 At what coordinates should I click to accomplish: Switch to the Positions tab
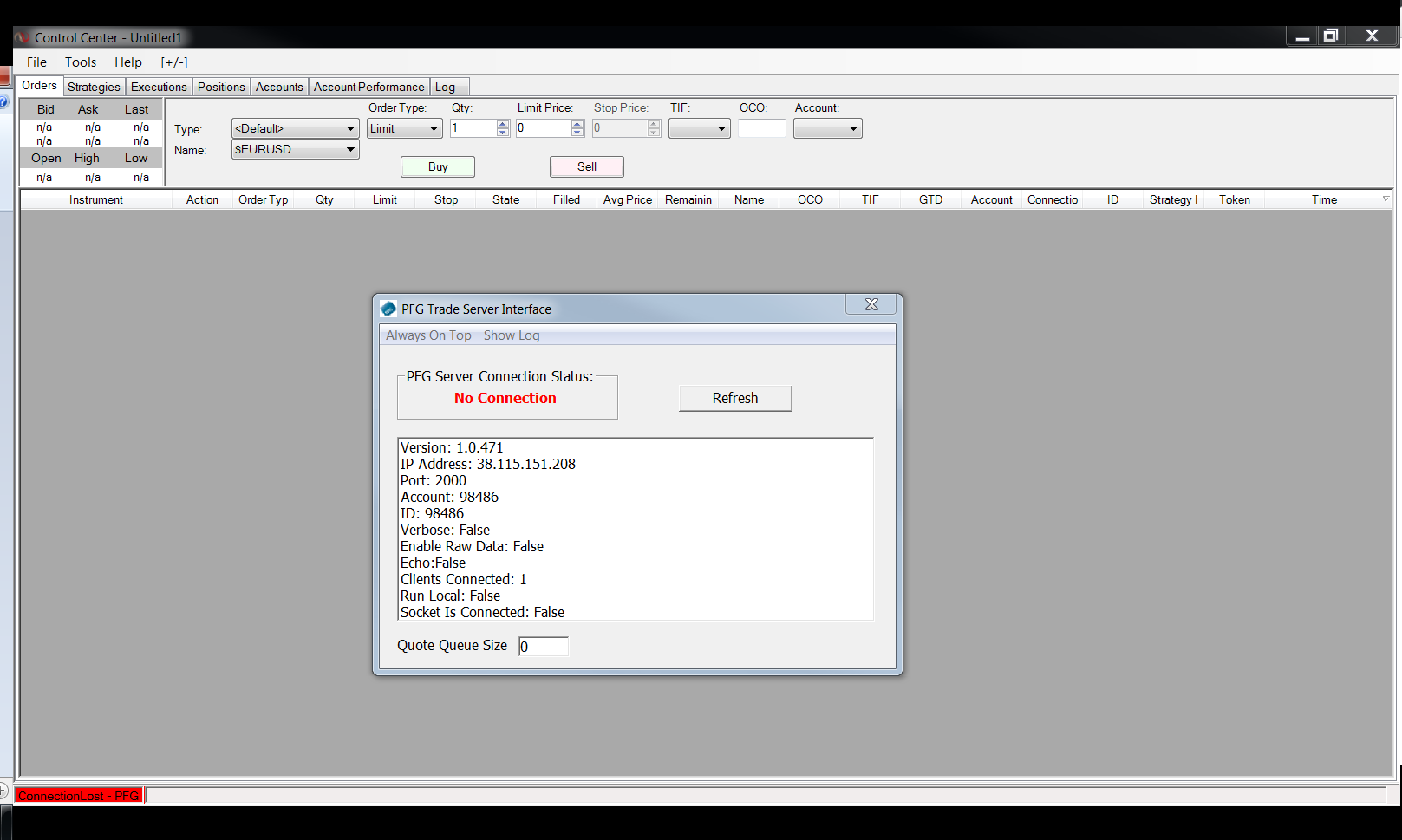(221, 87)
